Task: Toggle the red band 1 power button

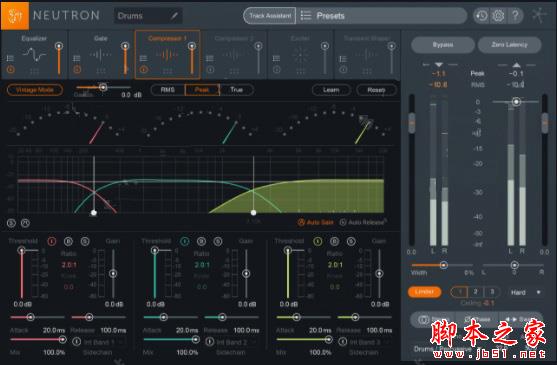Action: [52, 241]
